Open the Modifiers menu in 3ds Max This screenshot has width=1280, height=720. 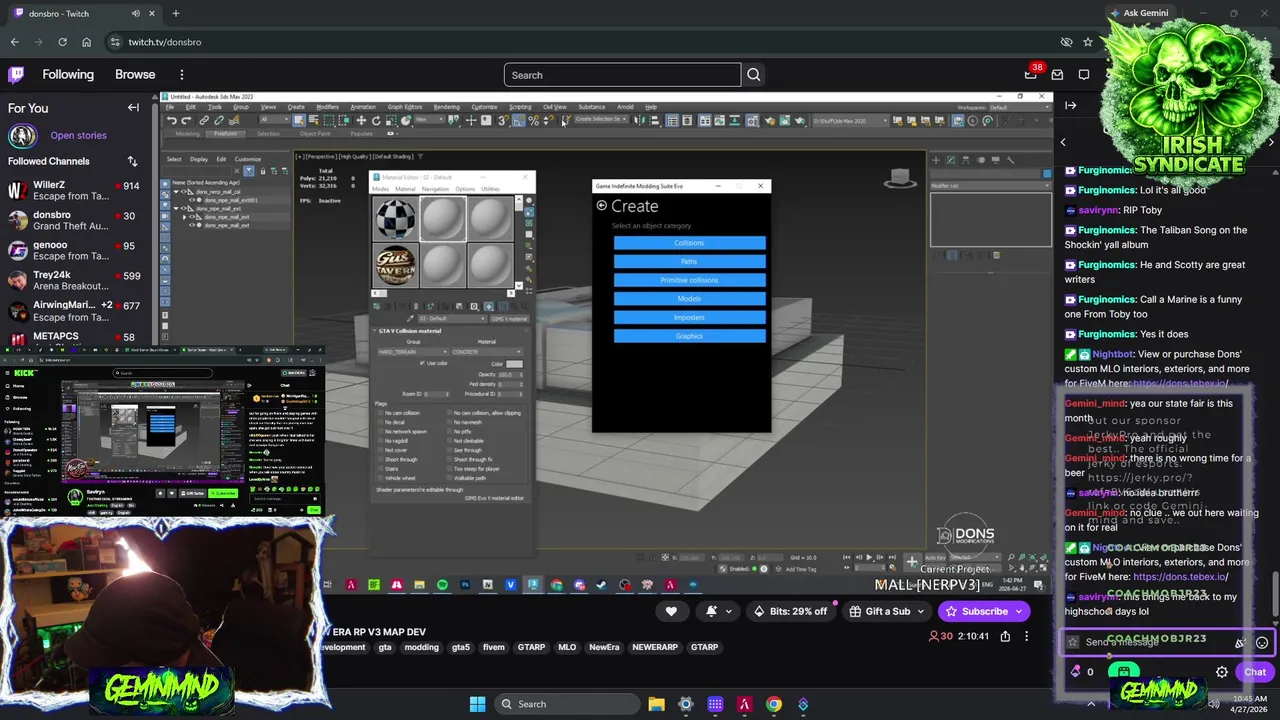click(327, 107)
